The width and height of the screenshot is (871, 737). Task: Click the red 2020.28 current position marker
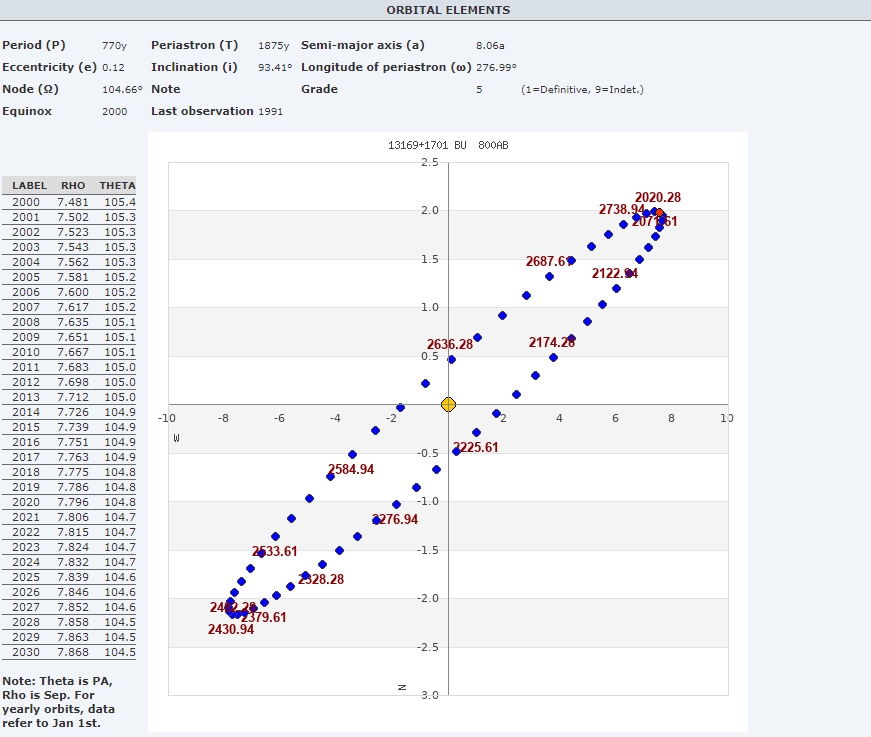(x=660, y=213)
